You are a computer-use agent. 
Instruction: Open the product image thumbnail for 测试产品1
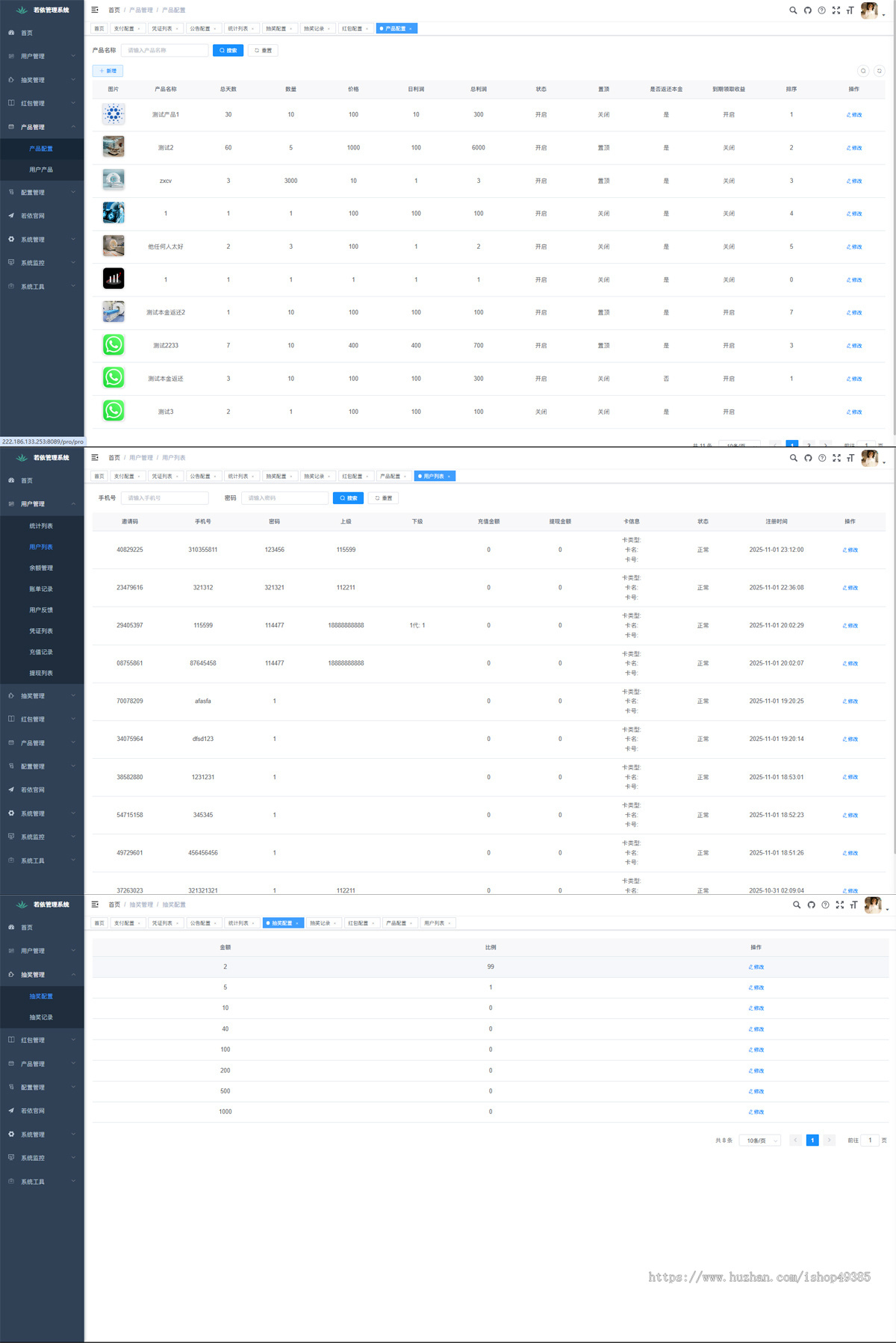pyautogui.click(x=113, y=114)
